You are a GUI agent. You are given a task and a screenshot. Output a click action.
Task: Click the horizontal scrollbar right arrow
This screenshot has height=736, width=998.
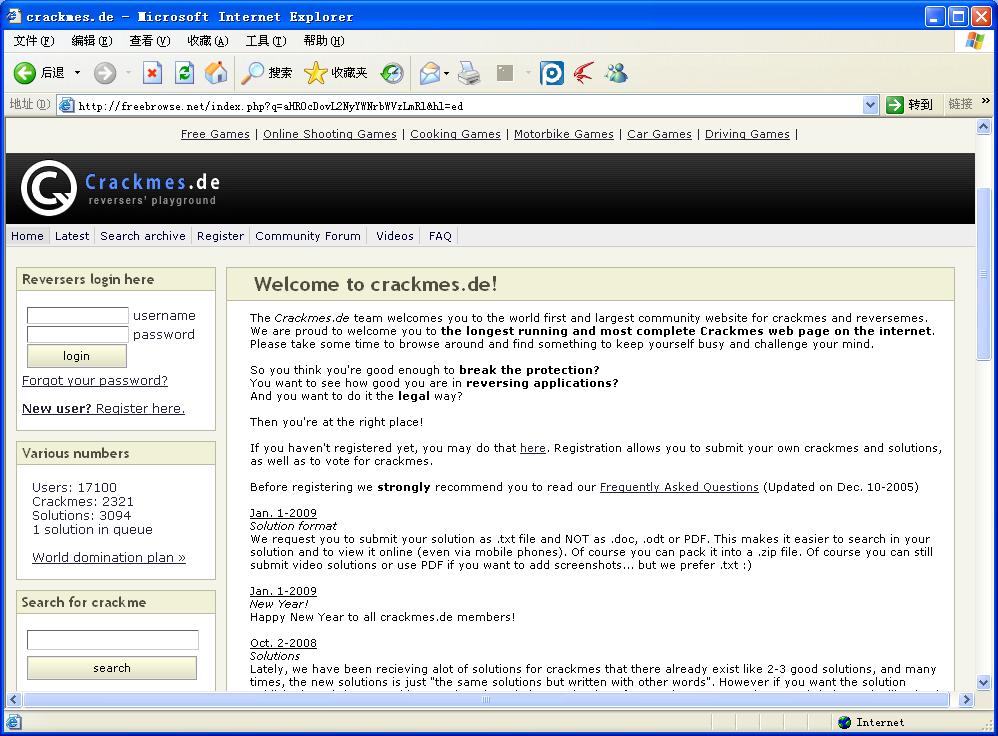(x=966, y=699)
